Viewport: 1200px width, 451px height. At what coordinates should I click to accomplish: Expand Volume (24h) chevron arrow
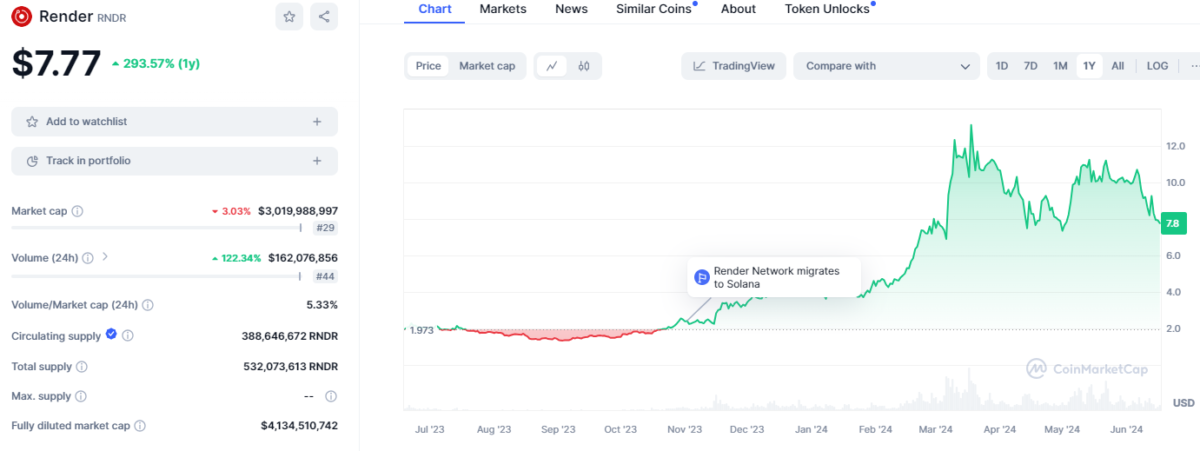[105, 257]
